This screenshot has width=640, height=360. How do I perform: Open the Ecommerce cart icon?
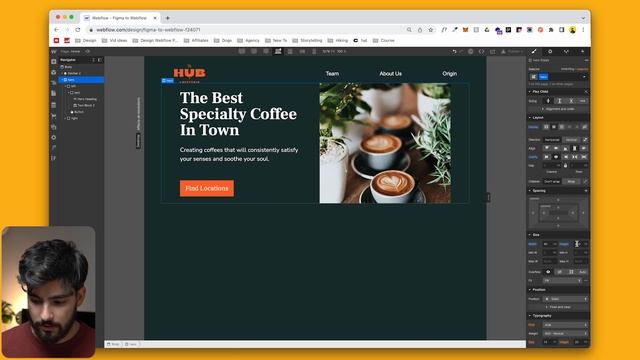coord(53,116)
